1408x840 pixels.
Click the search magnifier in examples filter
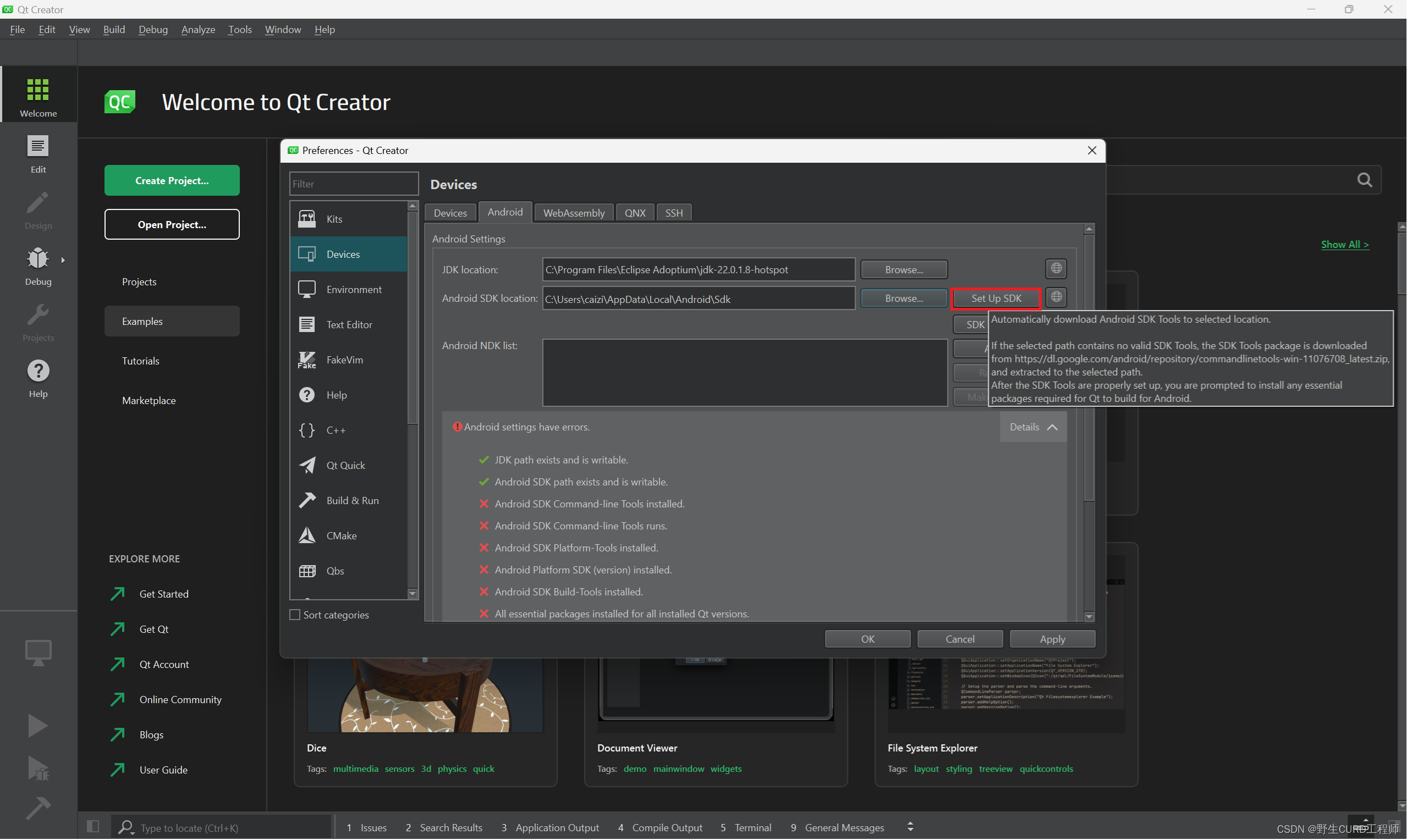pyautogui.click(x=1365, y=180)
